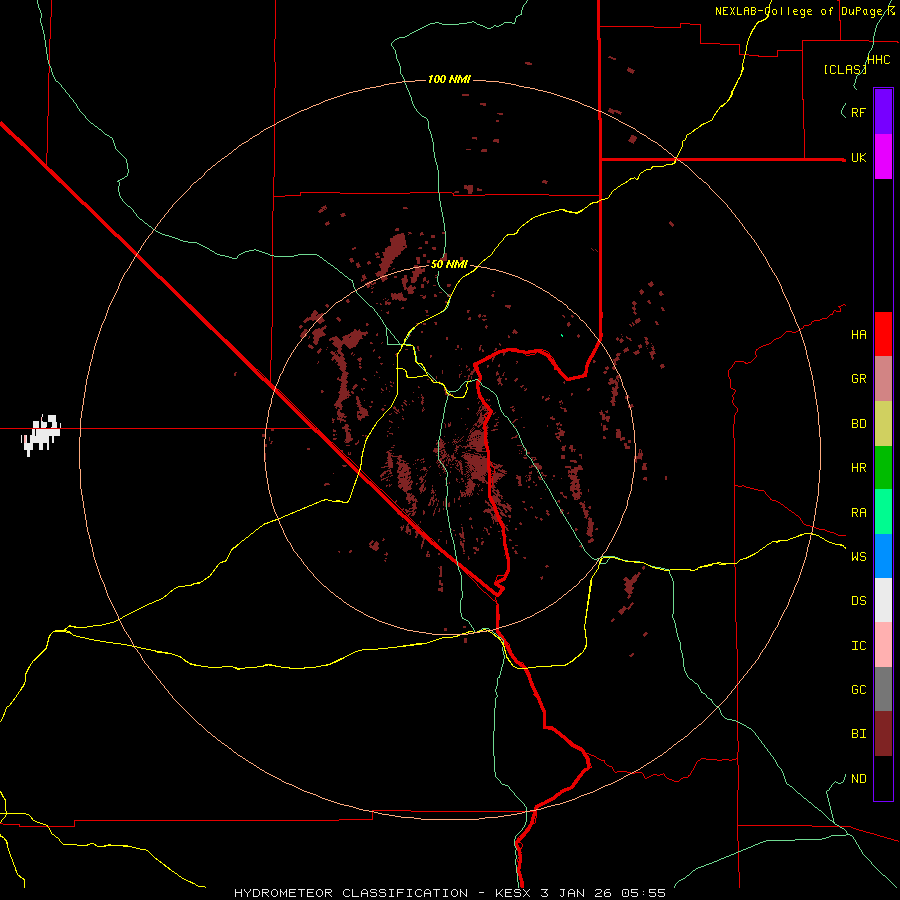Click the "[CLAS]" label text
This screenshot has height=900, width=900.
tap(844, 70)
